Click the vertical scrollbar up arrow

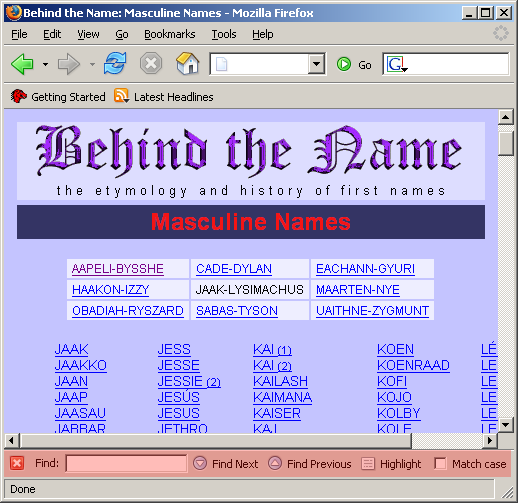(x=506, y=117)
